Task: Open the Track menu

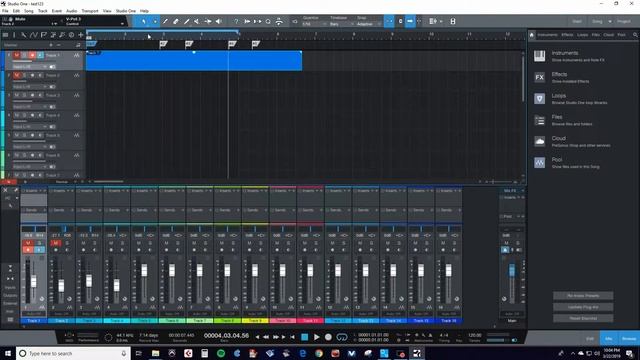Action: (42, 11)
